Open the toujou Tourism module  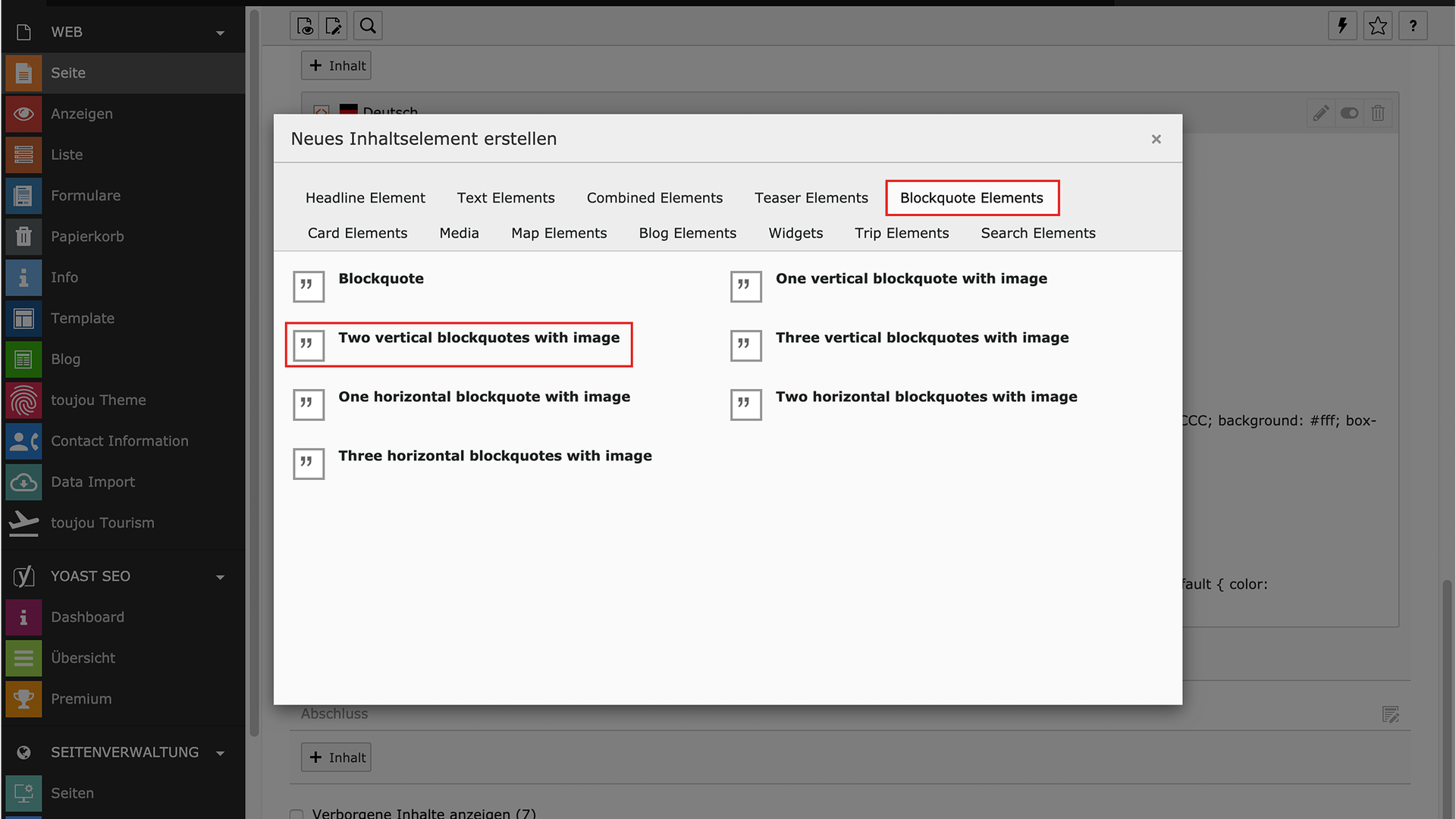[102, 522]
